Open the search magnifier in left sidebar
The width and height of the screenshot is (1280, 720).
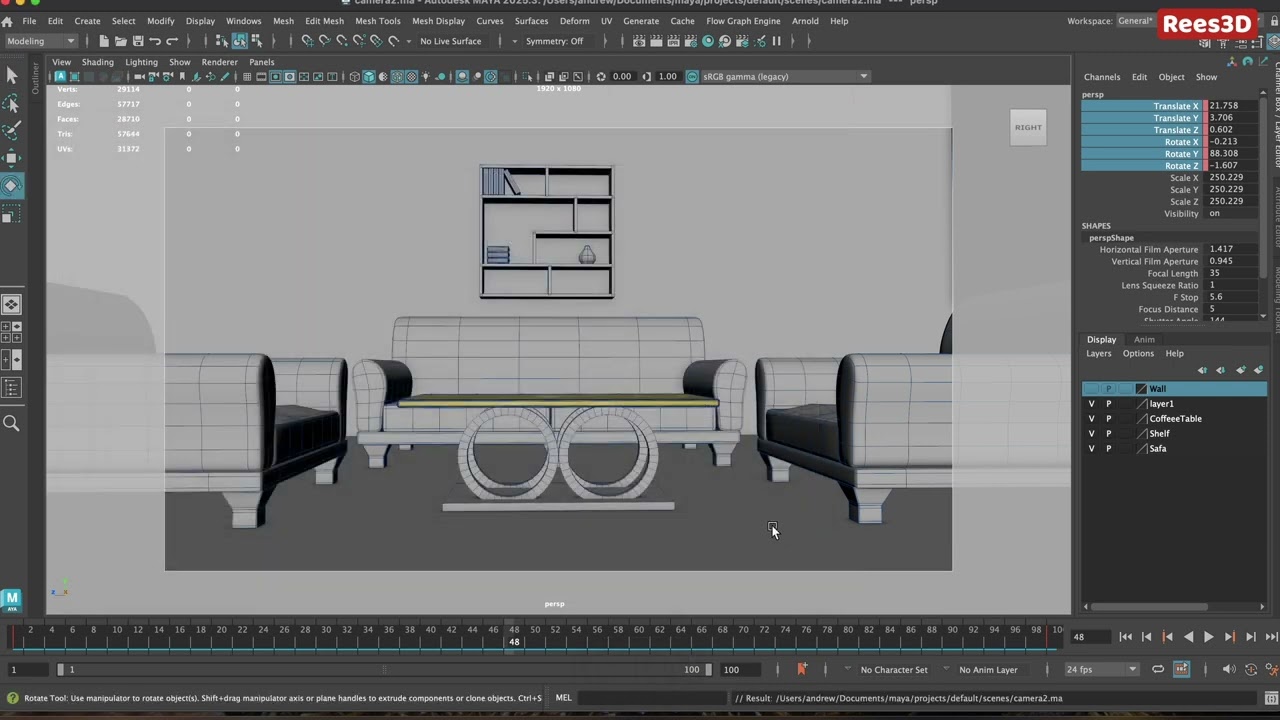(x=11, y=424)
